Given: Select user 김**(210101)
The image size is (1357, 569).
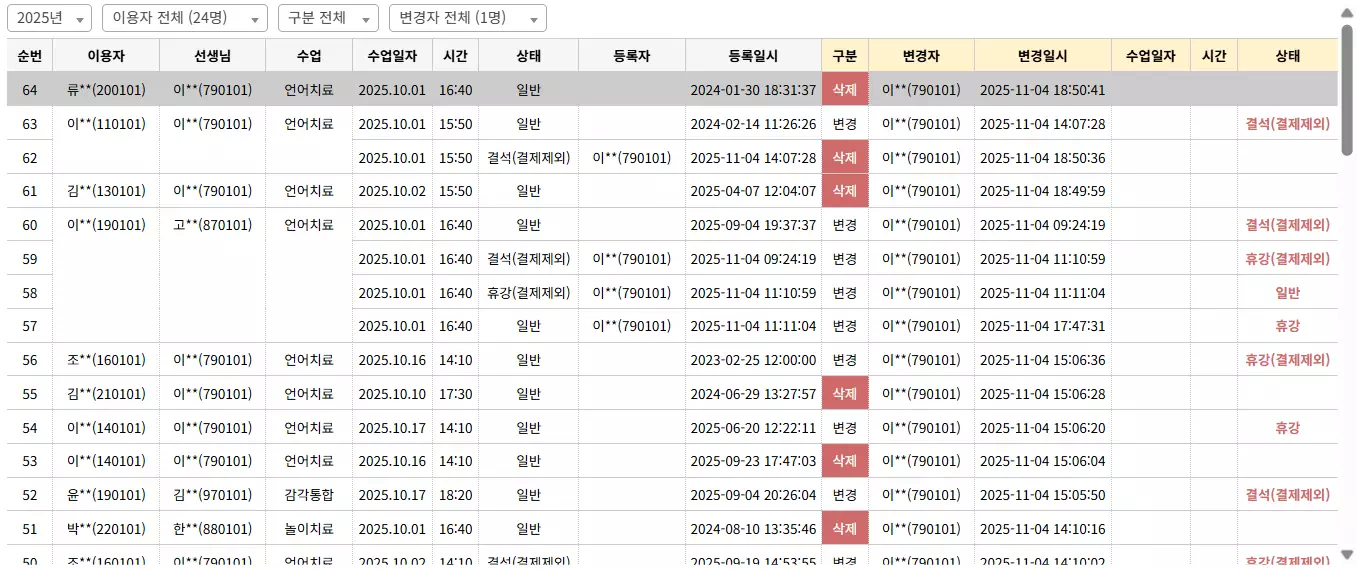Looking at the screenshot, I should tap(106, 394).
